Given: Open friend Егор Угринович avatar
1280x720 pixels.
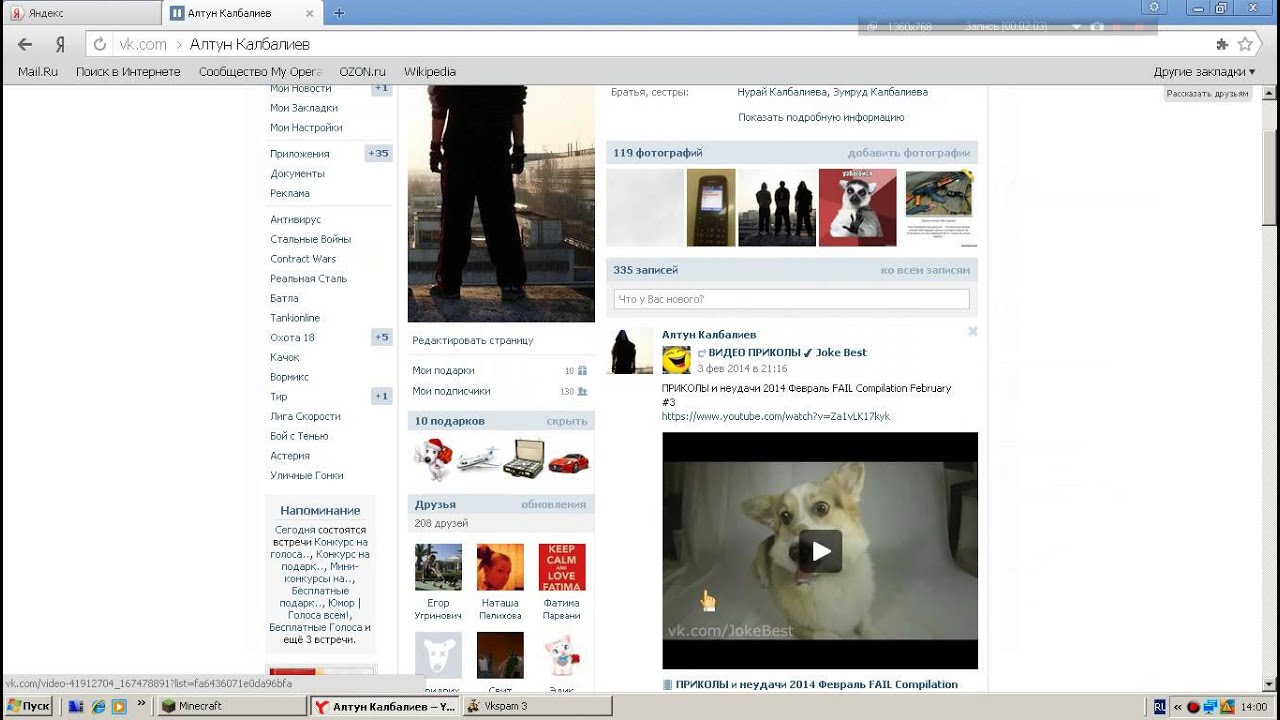Looking at the screenshot, I should tap(438, 567).
